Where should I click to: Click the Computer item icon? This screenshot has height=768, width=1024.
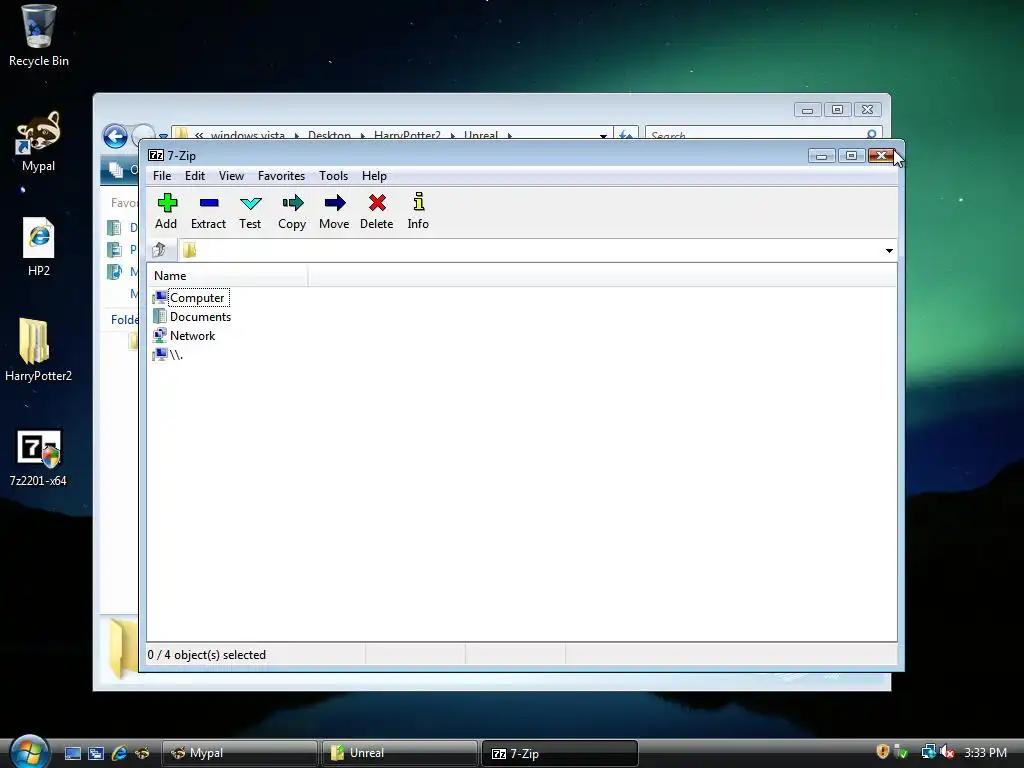[x=159, y=298]
